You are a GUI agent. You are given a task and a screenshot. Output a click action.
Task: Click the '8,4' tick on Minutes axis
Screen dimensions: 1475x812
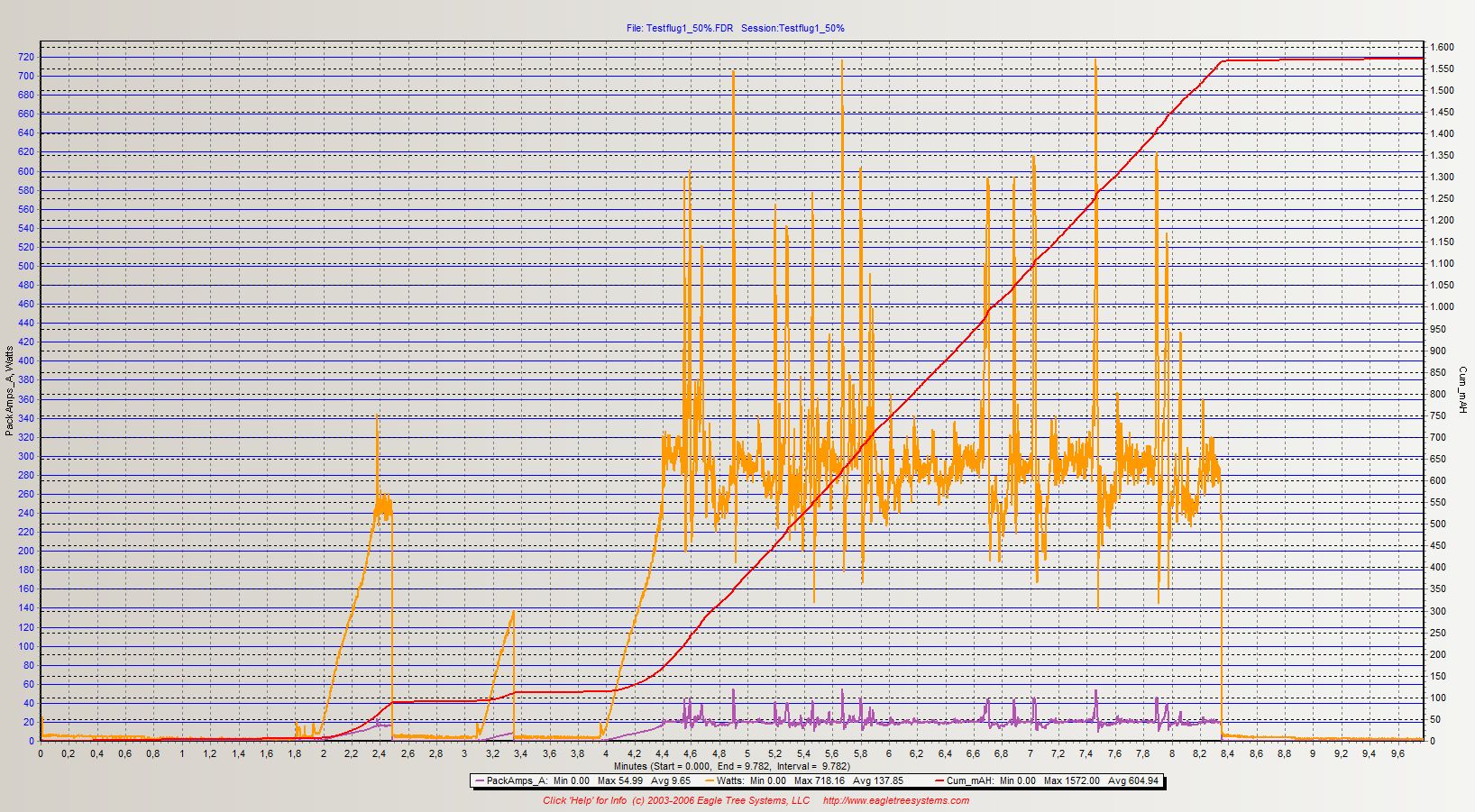coord(1228,753)
